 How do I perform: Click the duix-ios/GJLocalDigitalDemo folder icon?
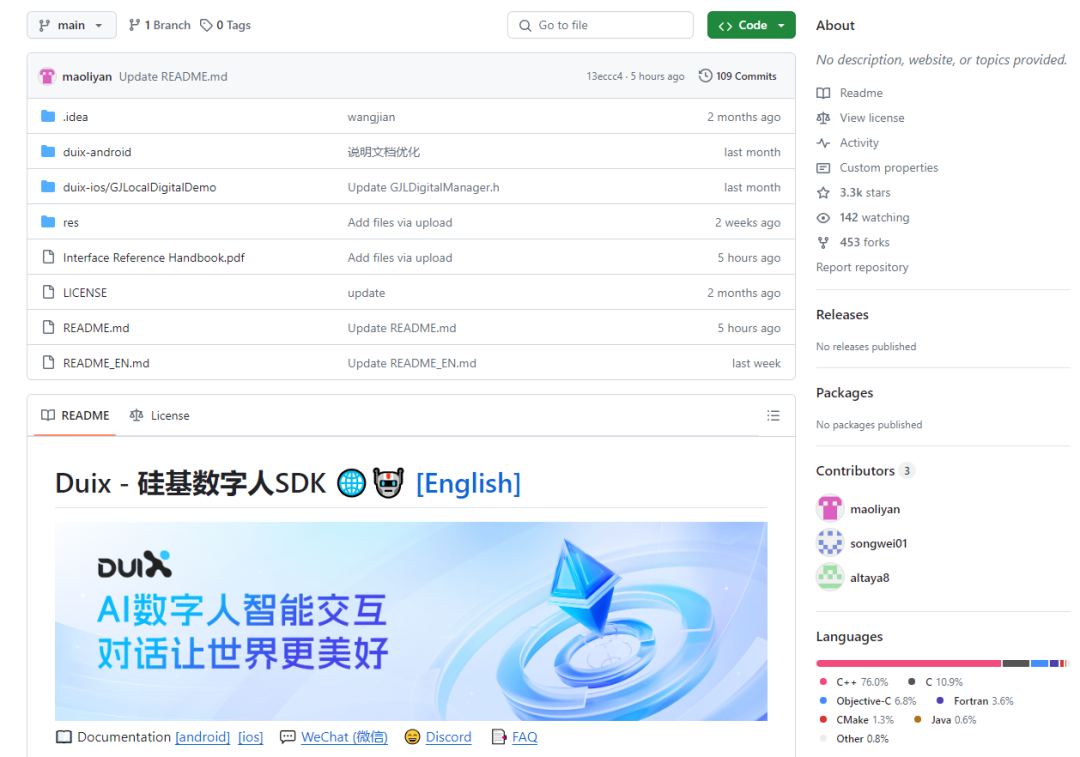[48, 187]
